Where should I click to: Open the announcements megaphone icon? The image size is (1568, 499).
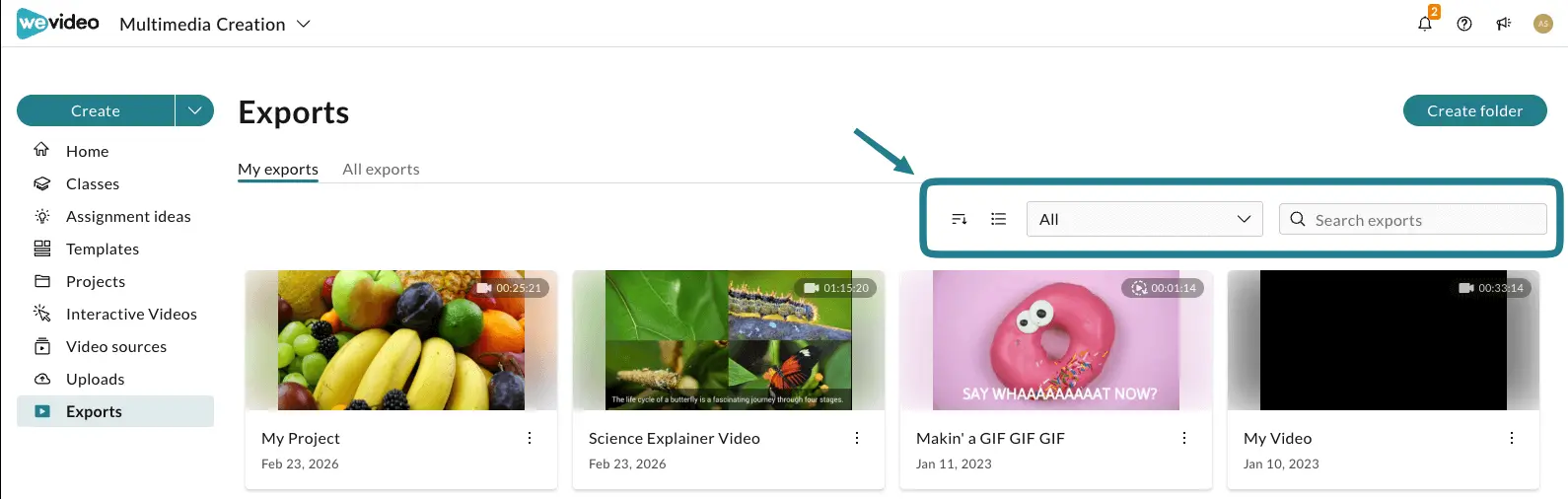[1504, 24]
